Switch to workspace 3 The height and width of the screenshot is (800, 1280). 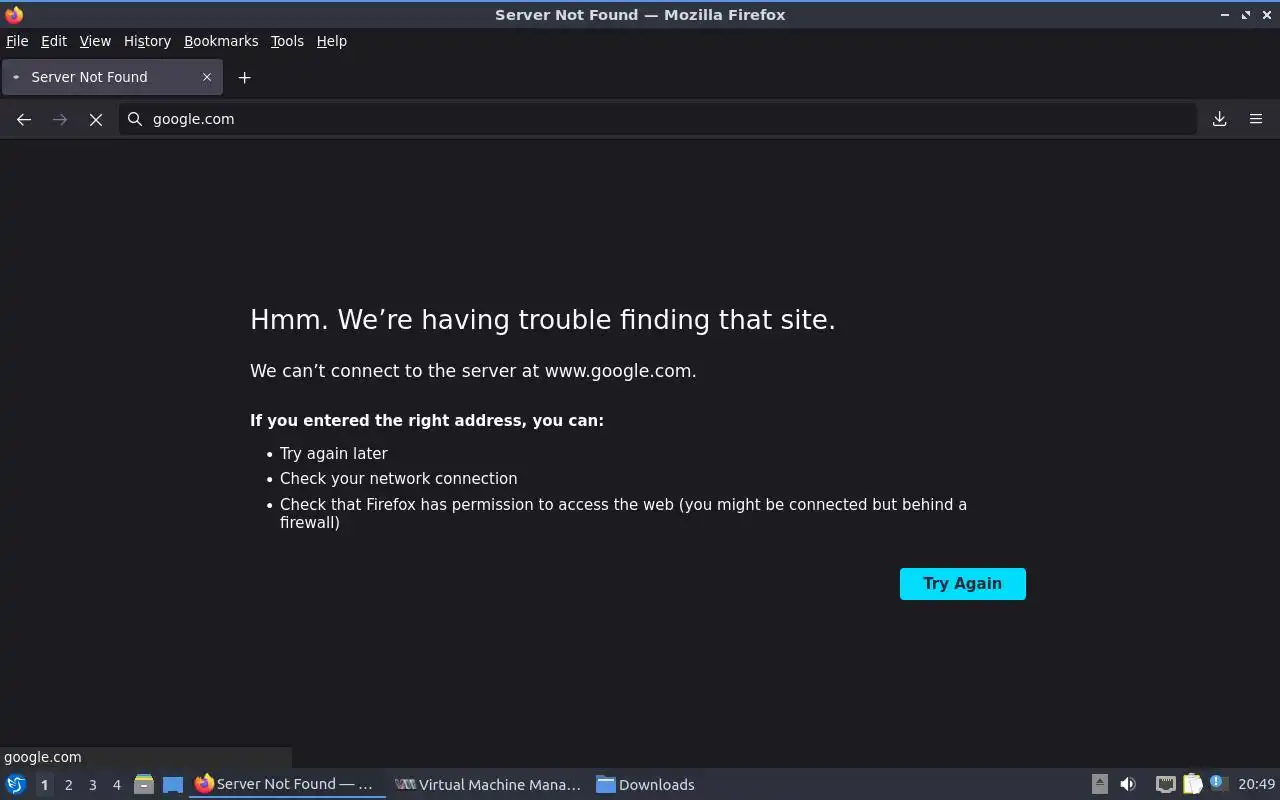[92, 785]
